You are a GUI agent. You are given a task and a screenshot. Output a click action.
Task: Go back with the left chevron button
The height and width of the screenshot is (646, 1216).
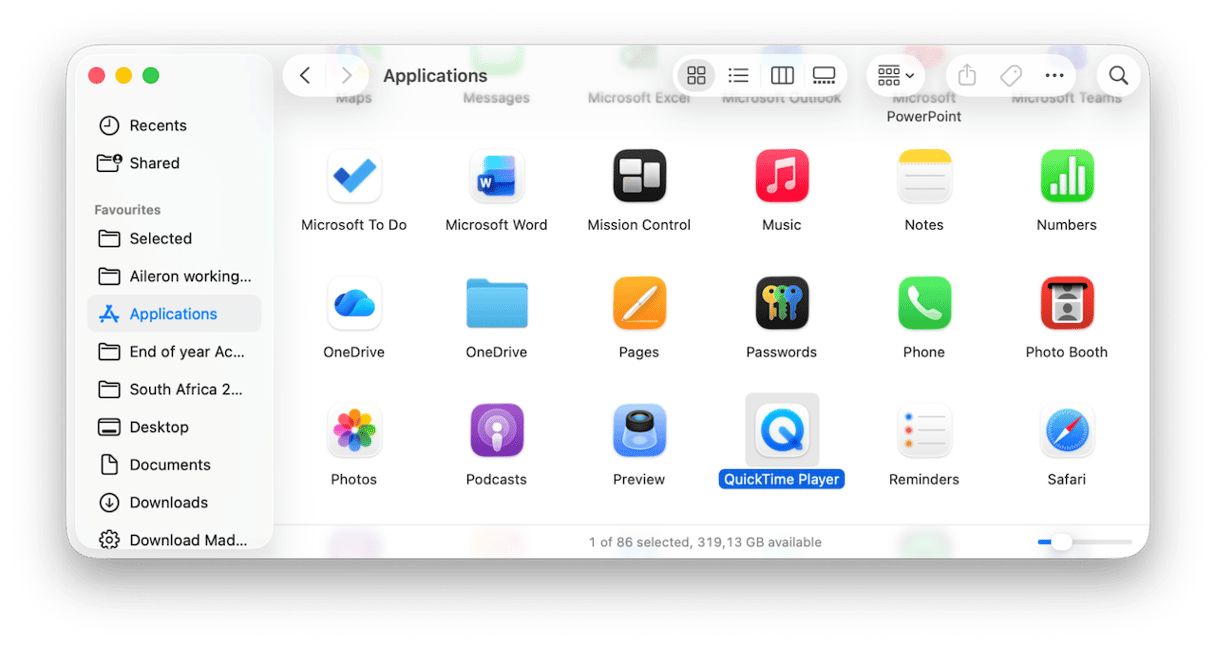tap(305, 75)
